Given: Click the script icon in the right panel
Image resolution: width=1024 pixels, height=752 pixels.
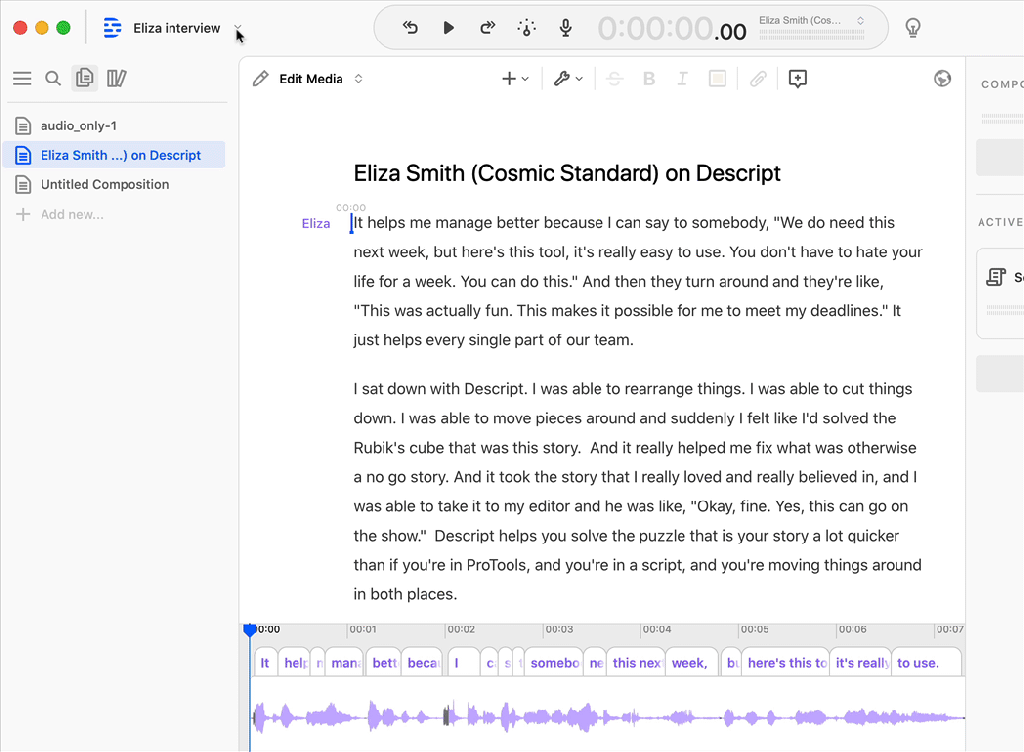Looking at the screenshot, I should (x=995, y=277).
